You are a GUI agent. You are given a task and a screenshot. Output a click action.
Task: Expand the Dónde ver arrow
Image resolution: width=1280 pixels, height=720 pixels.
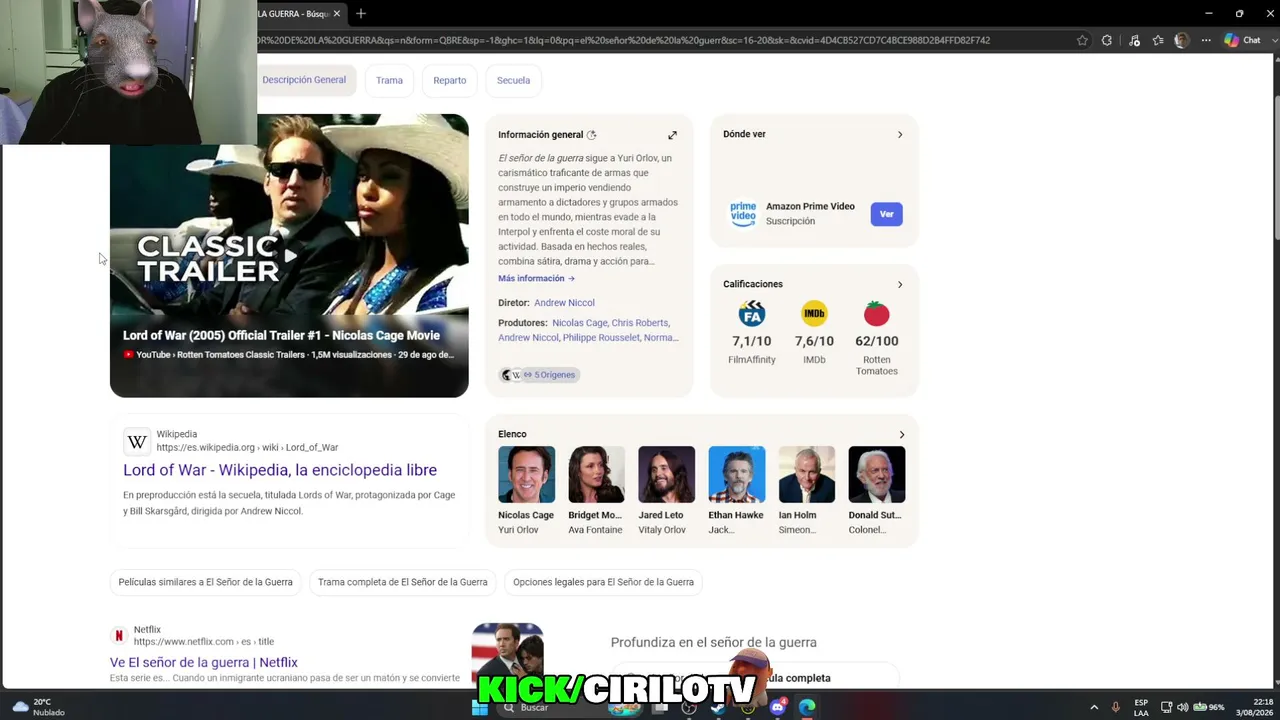(900, 134)
